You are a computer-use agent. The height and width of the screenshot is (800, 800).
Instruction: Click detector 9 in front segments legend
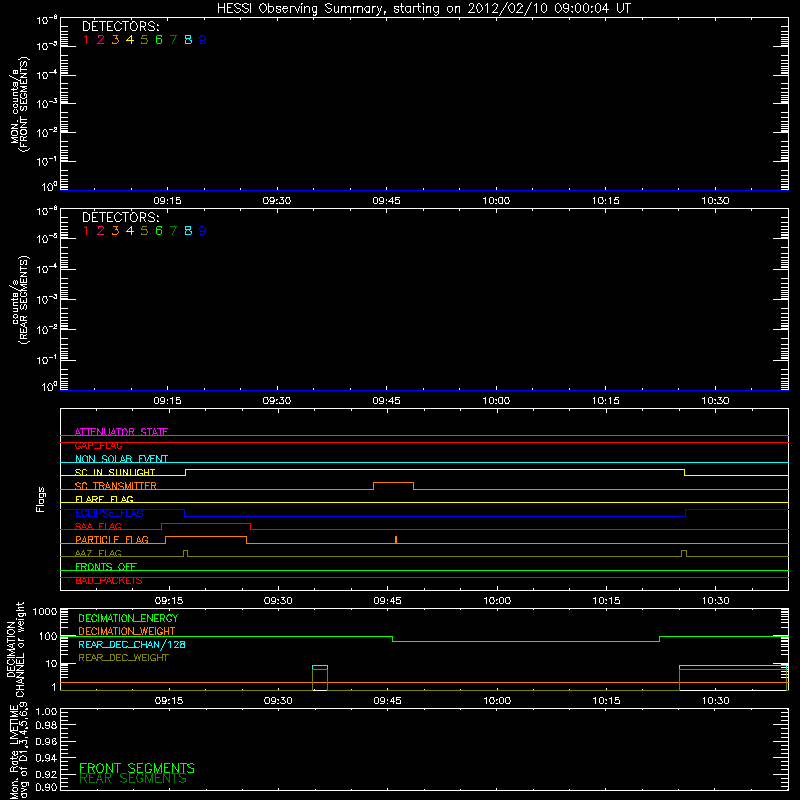203,40
